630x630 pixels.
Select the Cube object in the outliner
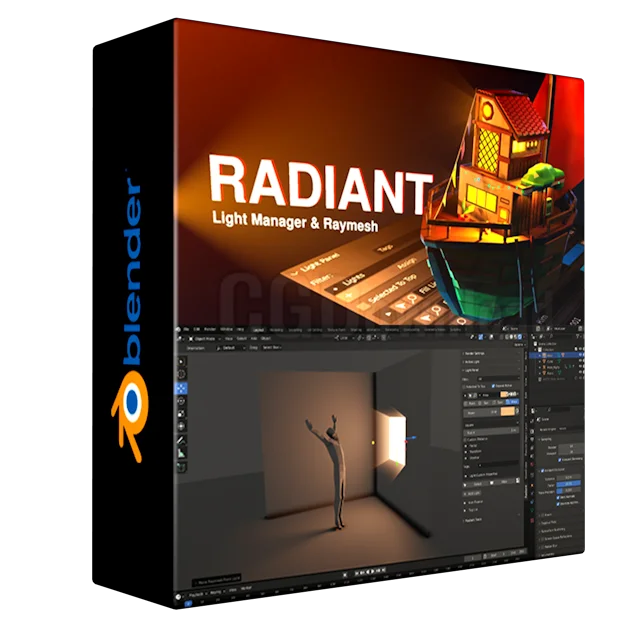[550, 361]
